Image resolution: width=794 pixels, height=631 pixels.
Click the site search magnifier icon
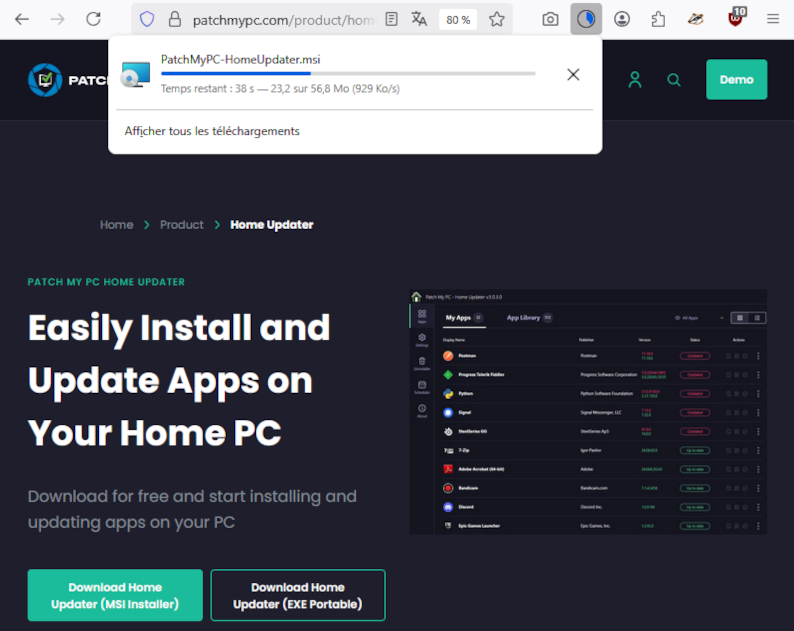click(x=674, y=80)
